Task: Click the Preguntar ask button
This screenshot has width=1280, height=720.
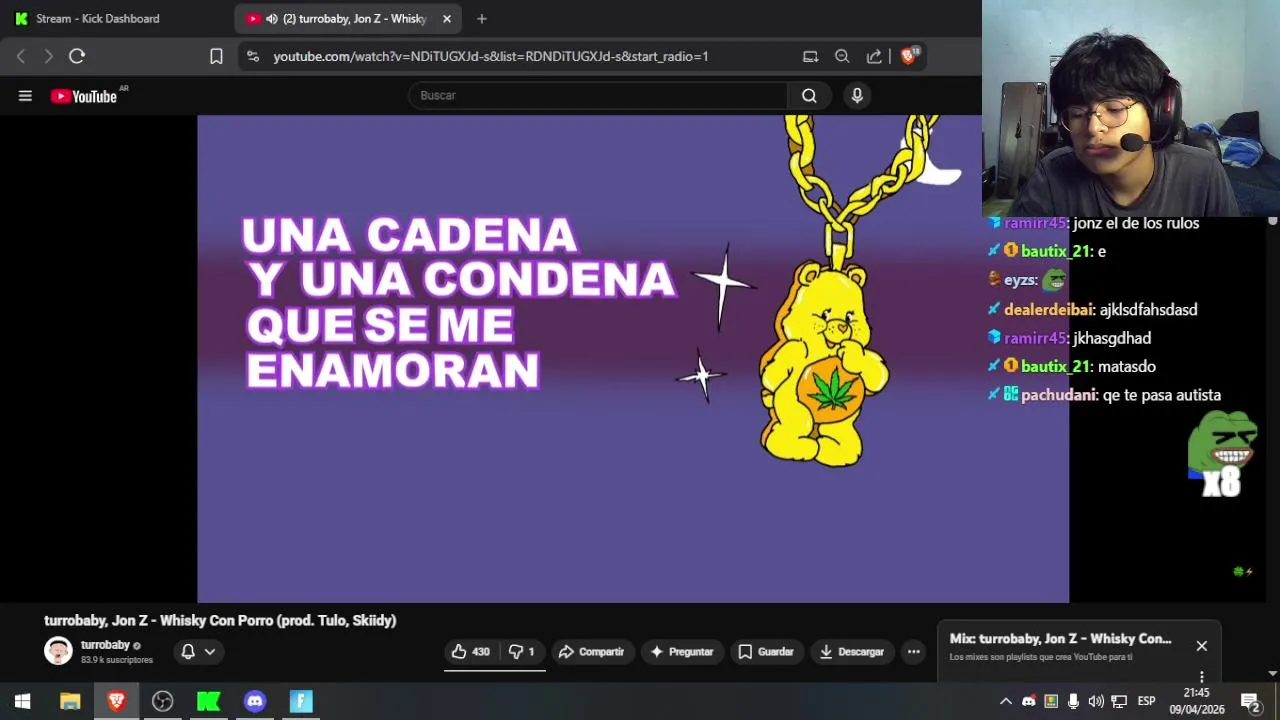Action: pyautogui.click(x=682, y=651)
